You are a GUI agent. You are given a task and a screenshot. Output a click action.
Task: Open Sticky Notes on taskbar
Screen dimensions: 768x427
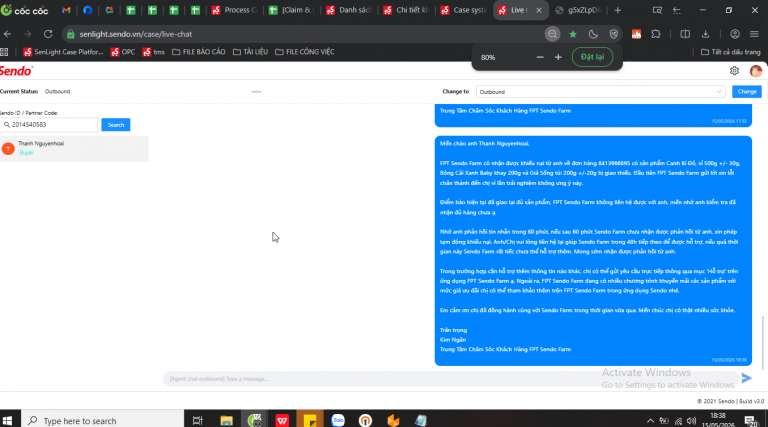(310, 420)
